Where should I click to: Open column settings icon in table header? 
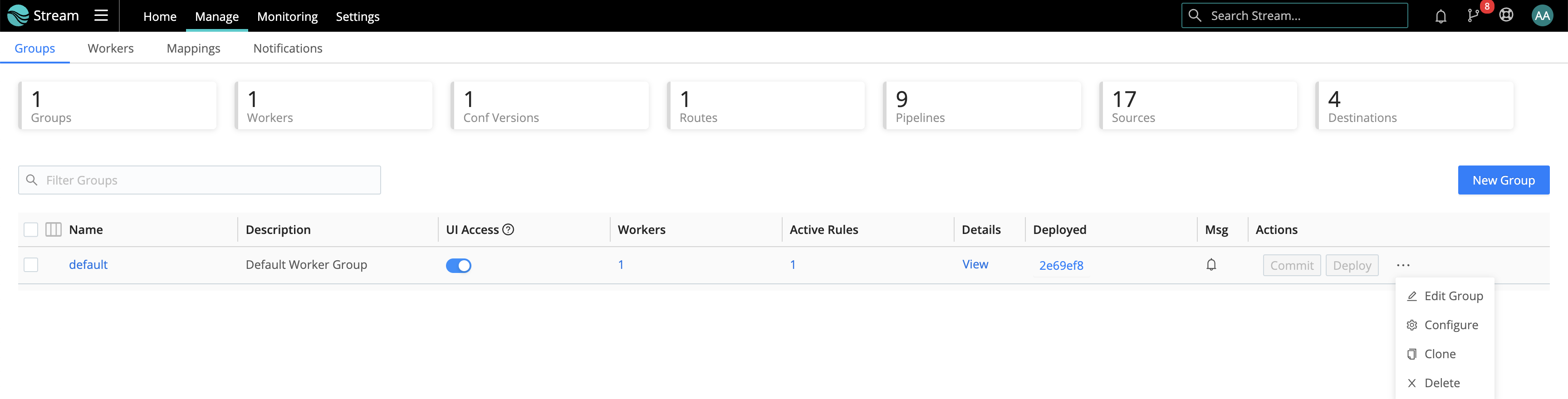[x=53, y=229]
